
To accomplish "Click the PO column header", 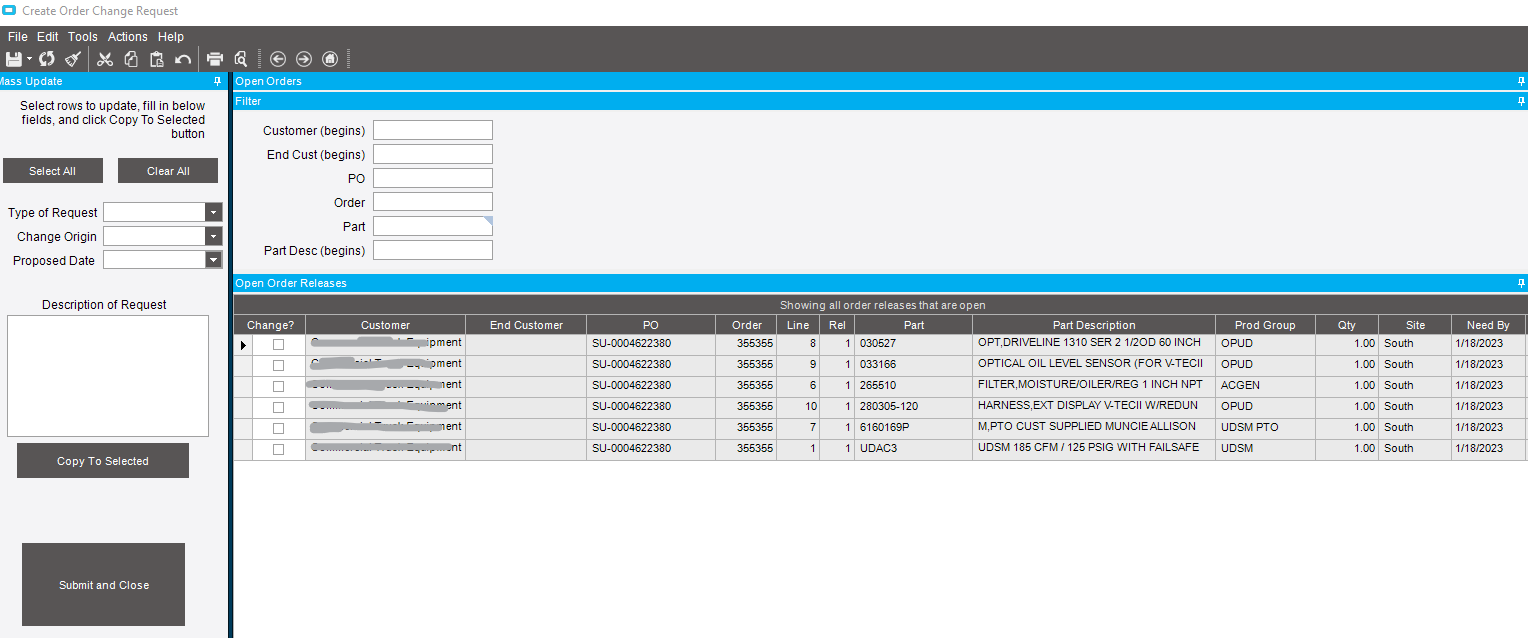I will click(x=651, y=325).
